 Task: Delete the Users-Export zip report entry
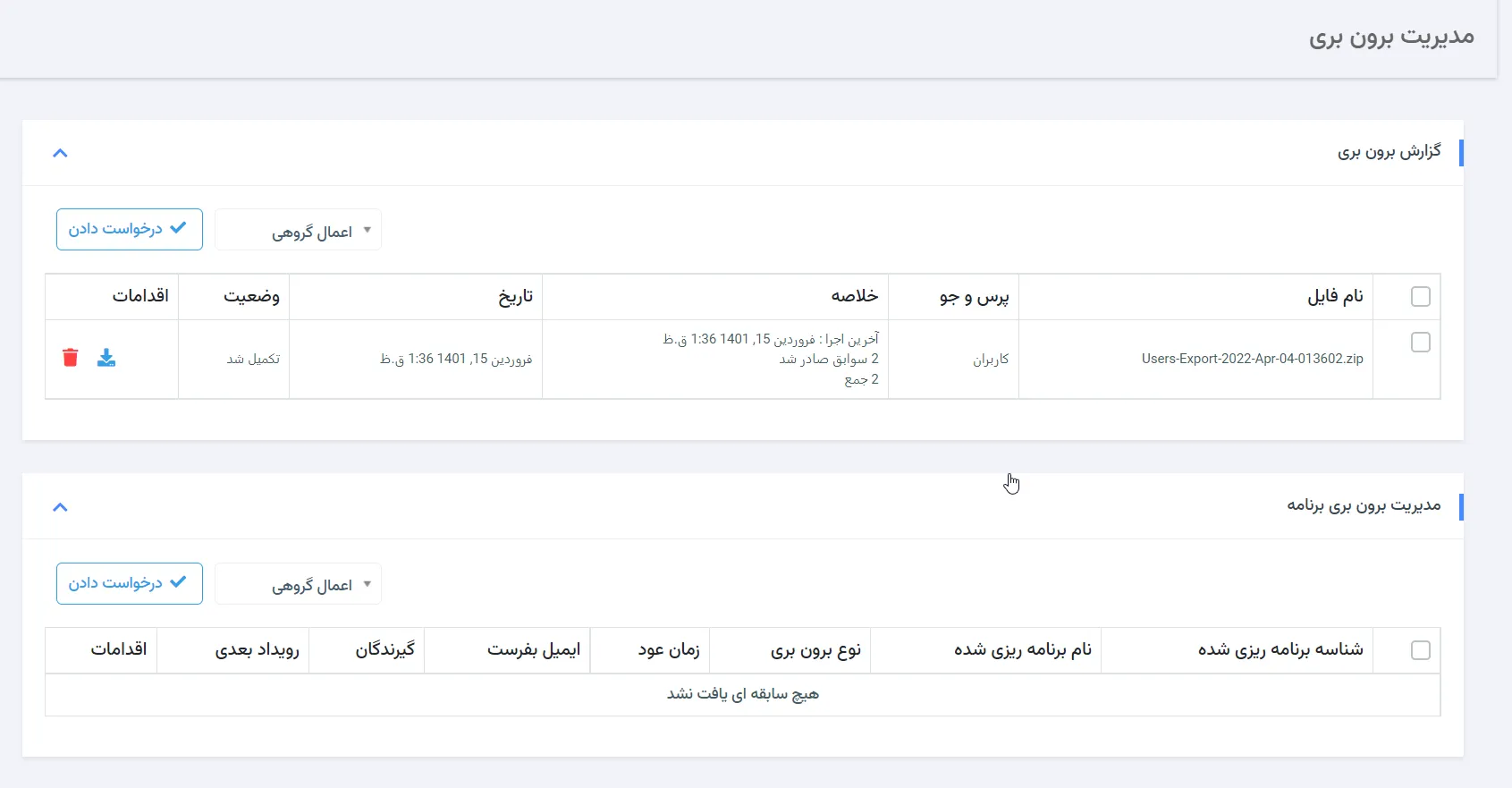pos(71,358)
